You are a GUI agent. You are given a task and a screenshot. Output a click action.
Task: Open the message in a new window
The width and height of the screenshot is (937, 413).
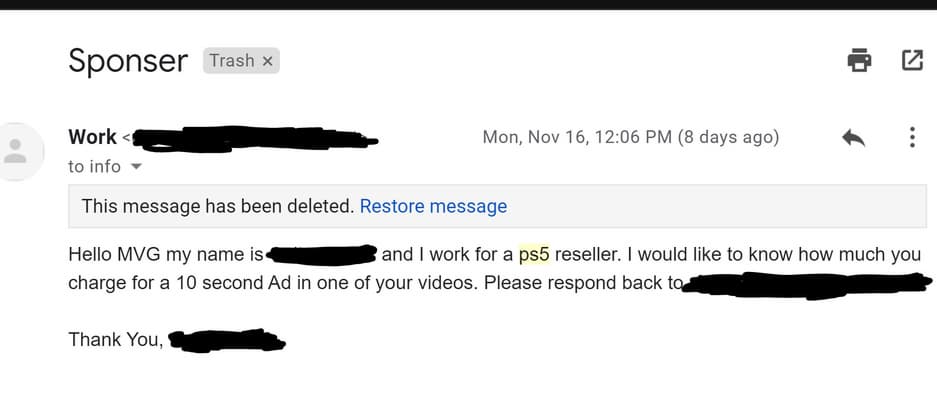[912, 61]
